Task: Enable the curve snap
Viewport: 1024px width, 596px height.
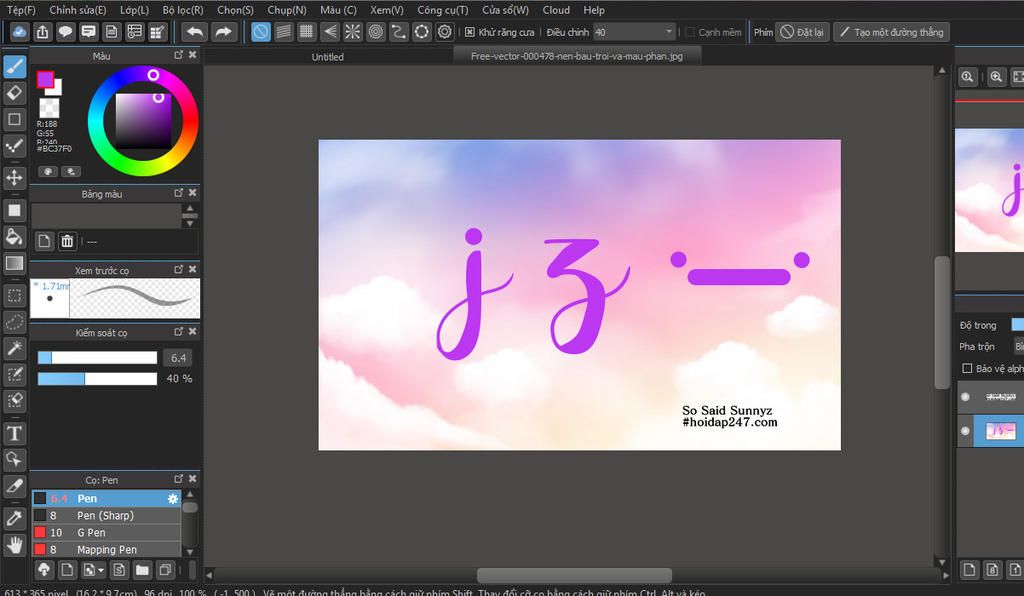Action: click(x=398, y=31)
